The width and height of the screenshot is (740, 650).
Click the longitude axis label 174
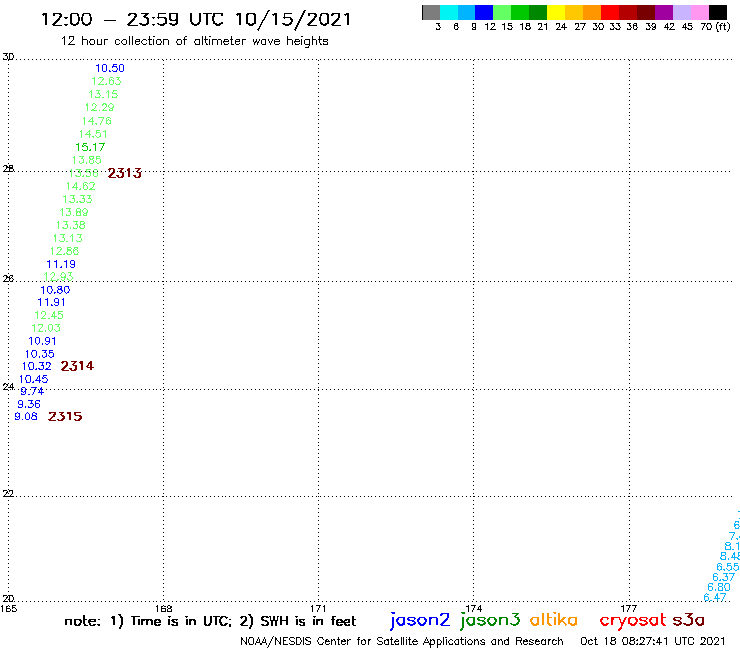(473, 608)
